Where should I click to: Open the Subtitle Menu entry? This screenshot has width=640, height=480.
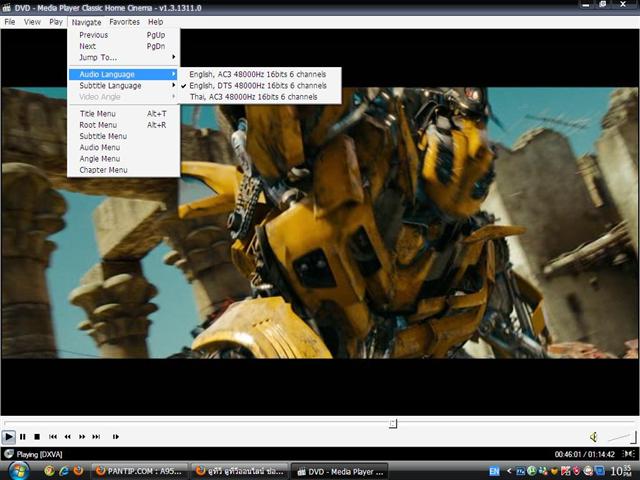124,136
